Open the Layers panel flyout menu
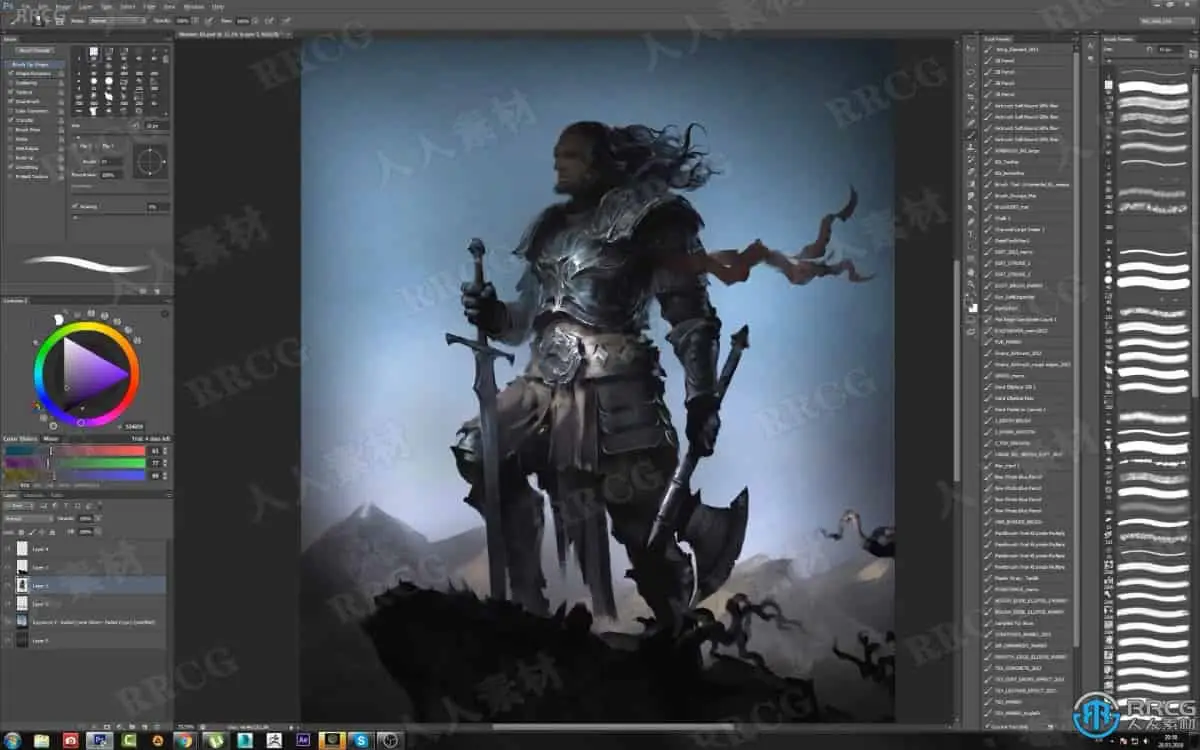 coord(167,495)
